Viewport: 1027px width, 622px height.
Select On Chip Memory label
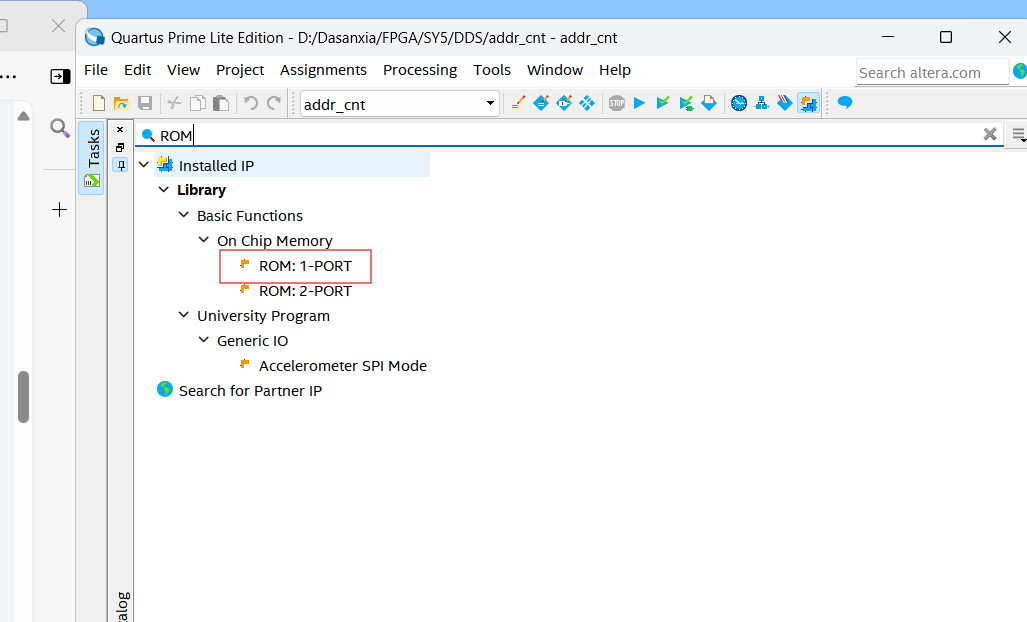[274, 240]
